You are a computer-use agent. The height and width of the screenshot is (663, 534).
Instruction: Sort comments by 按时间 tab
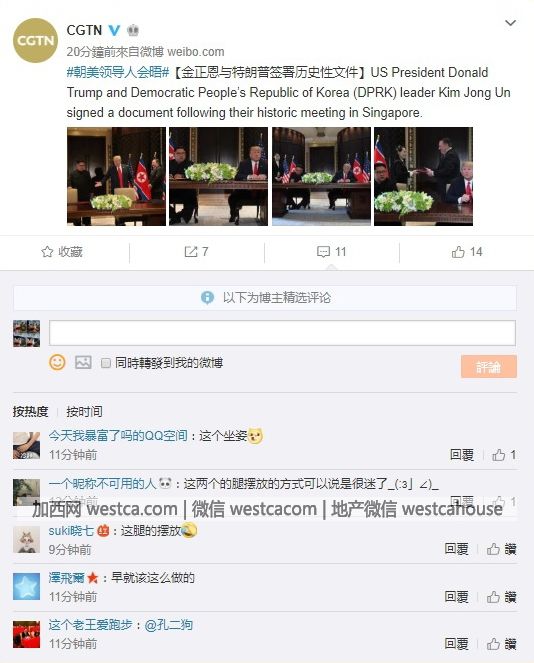84,411
